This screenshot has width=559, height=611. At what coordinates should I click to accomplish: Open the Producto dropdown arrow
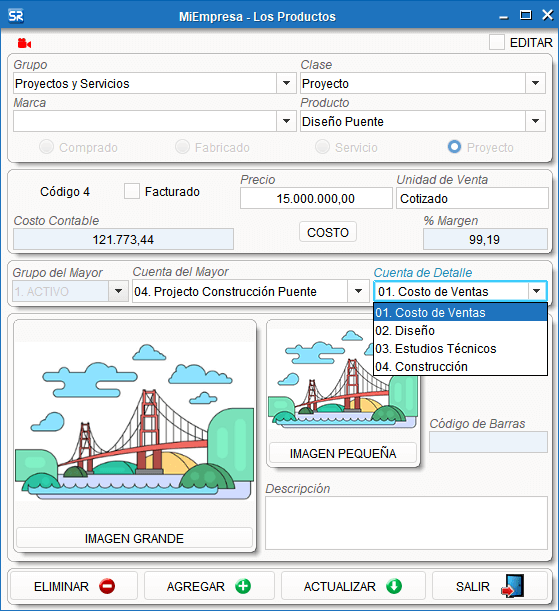coord(536,121)
